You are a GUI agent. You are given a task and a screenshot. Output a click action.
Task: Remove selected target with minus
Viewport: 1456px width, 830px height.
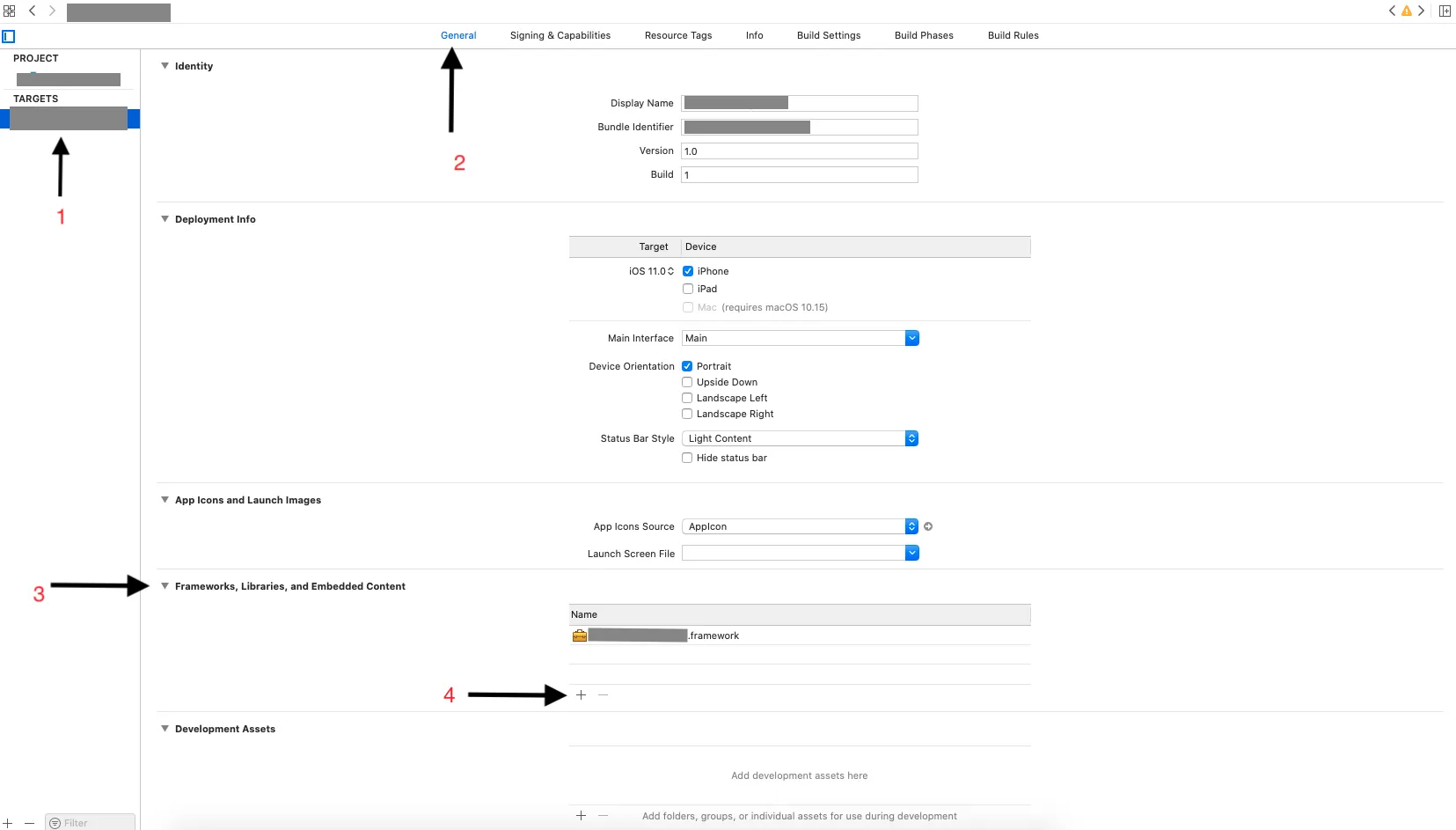pos(29,823)
